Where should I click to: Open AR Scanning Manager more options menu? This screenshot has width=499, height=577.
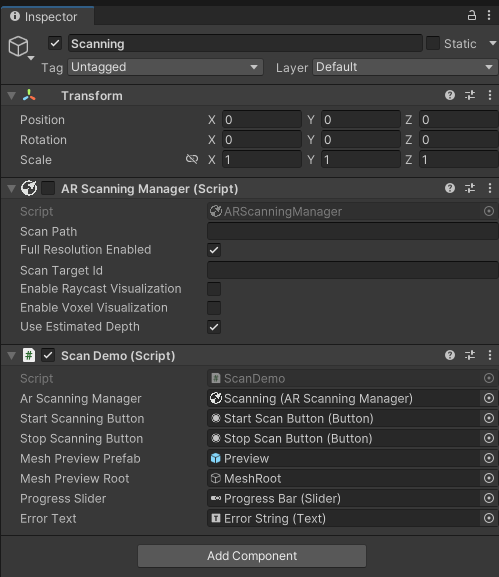pyautogui.click(x=490, y=188)
